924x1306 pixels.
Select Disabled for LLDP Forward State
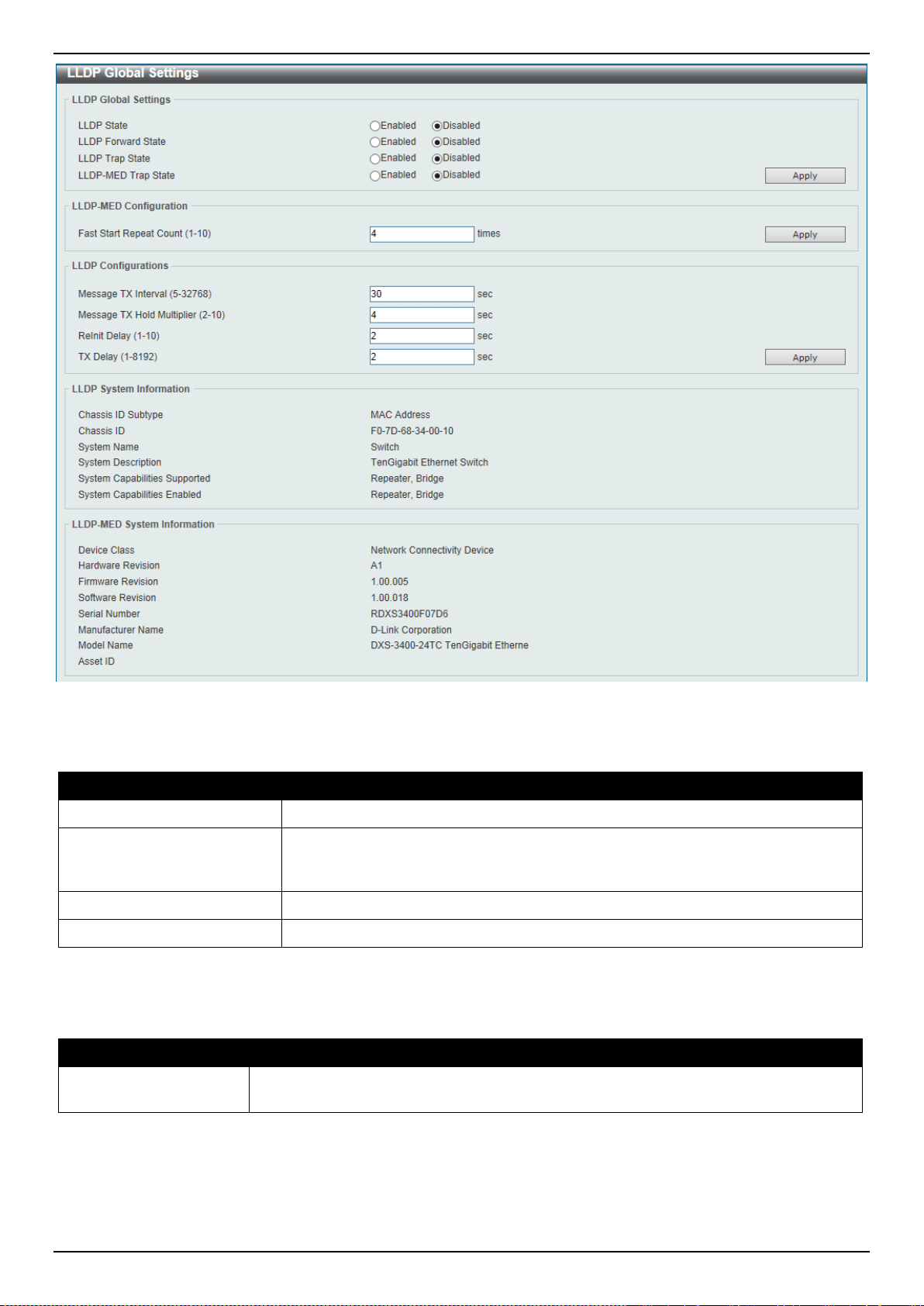click(437, 142)
